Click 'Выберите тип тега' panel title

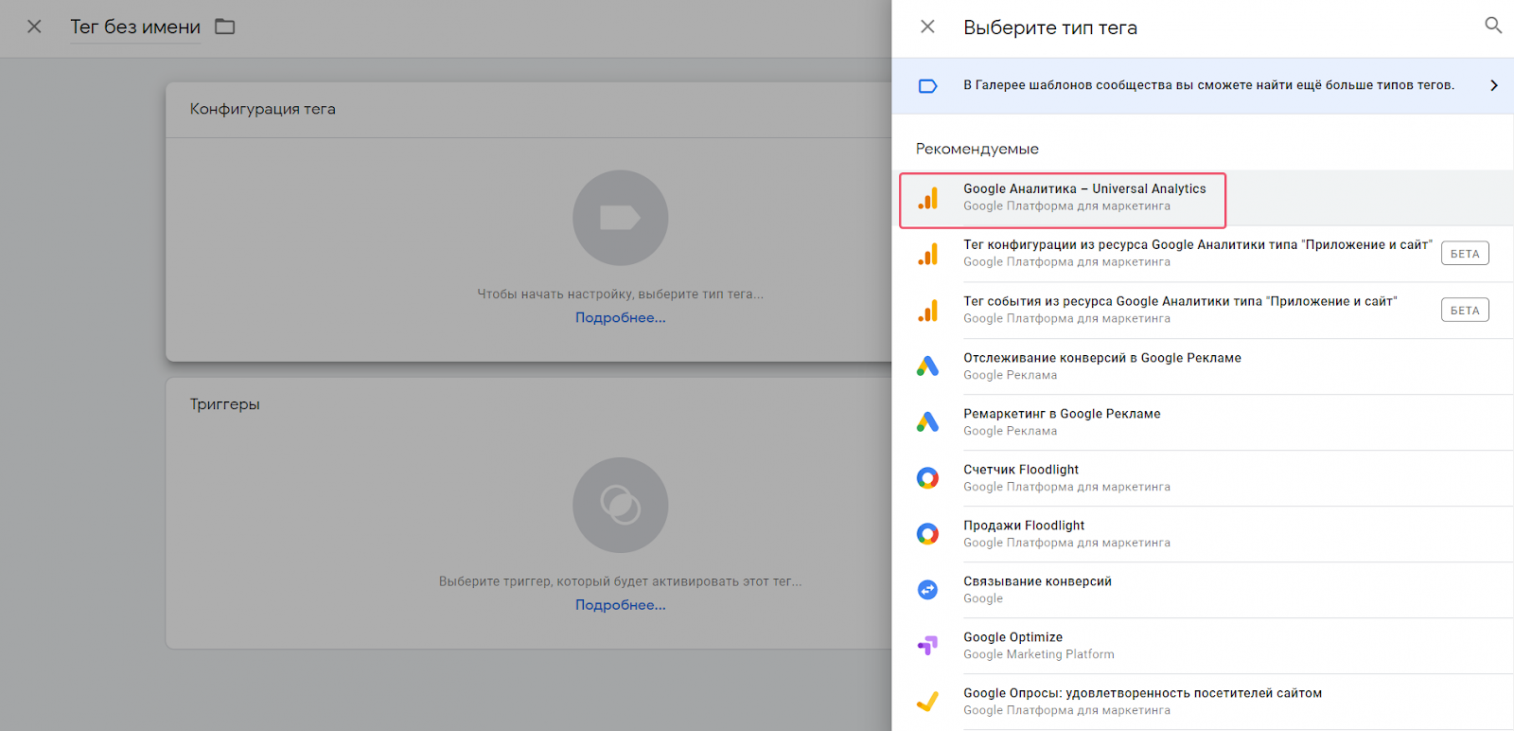(1050, 27)
